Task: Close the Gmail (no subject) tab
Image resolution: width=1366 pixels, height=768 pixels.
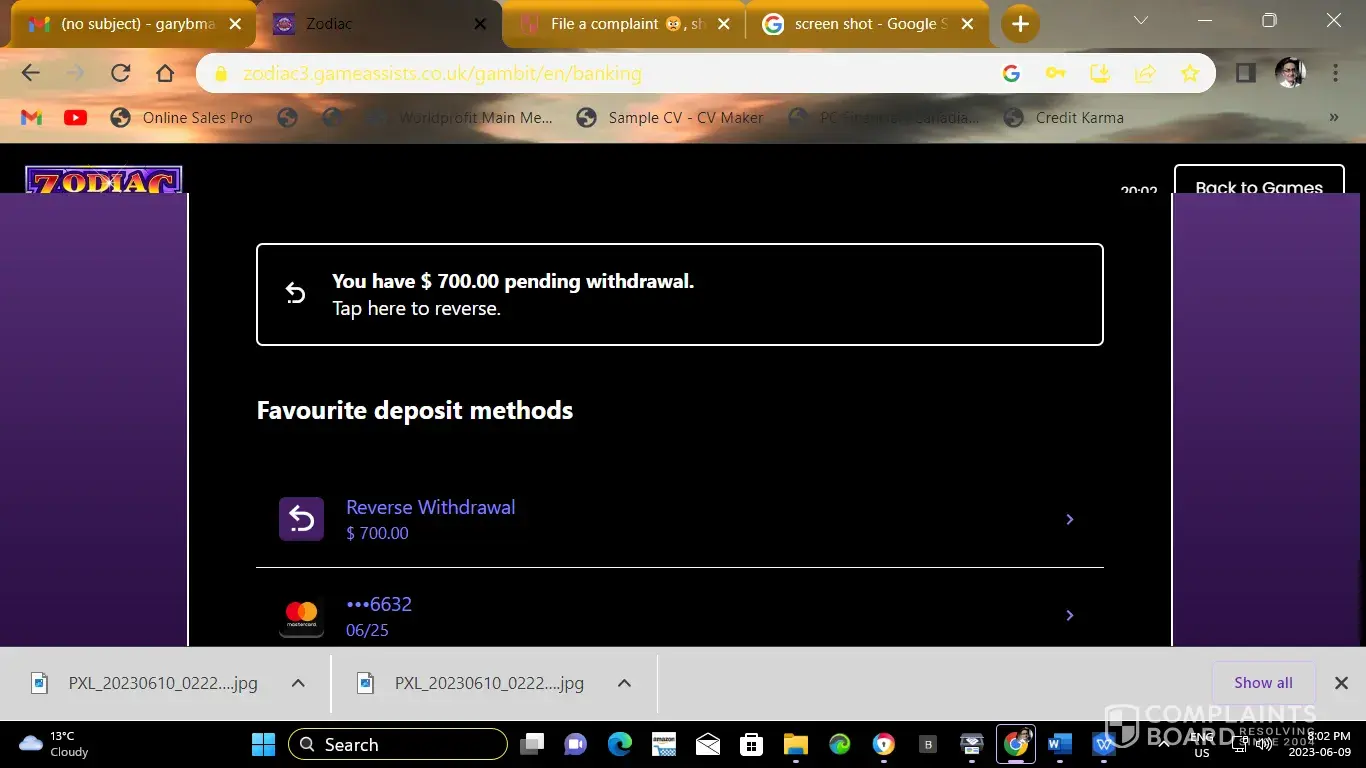Action: [x=235, y=24]
